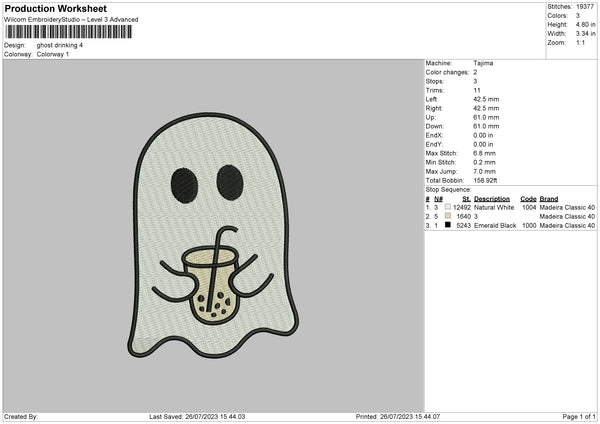The height and width of the screenshot is (424, 600).
Task: Click the design name 'ghost drinking 4'
Action: pos(60,45)
